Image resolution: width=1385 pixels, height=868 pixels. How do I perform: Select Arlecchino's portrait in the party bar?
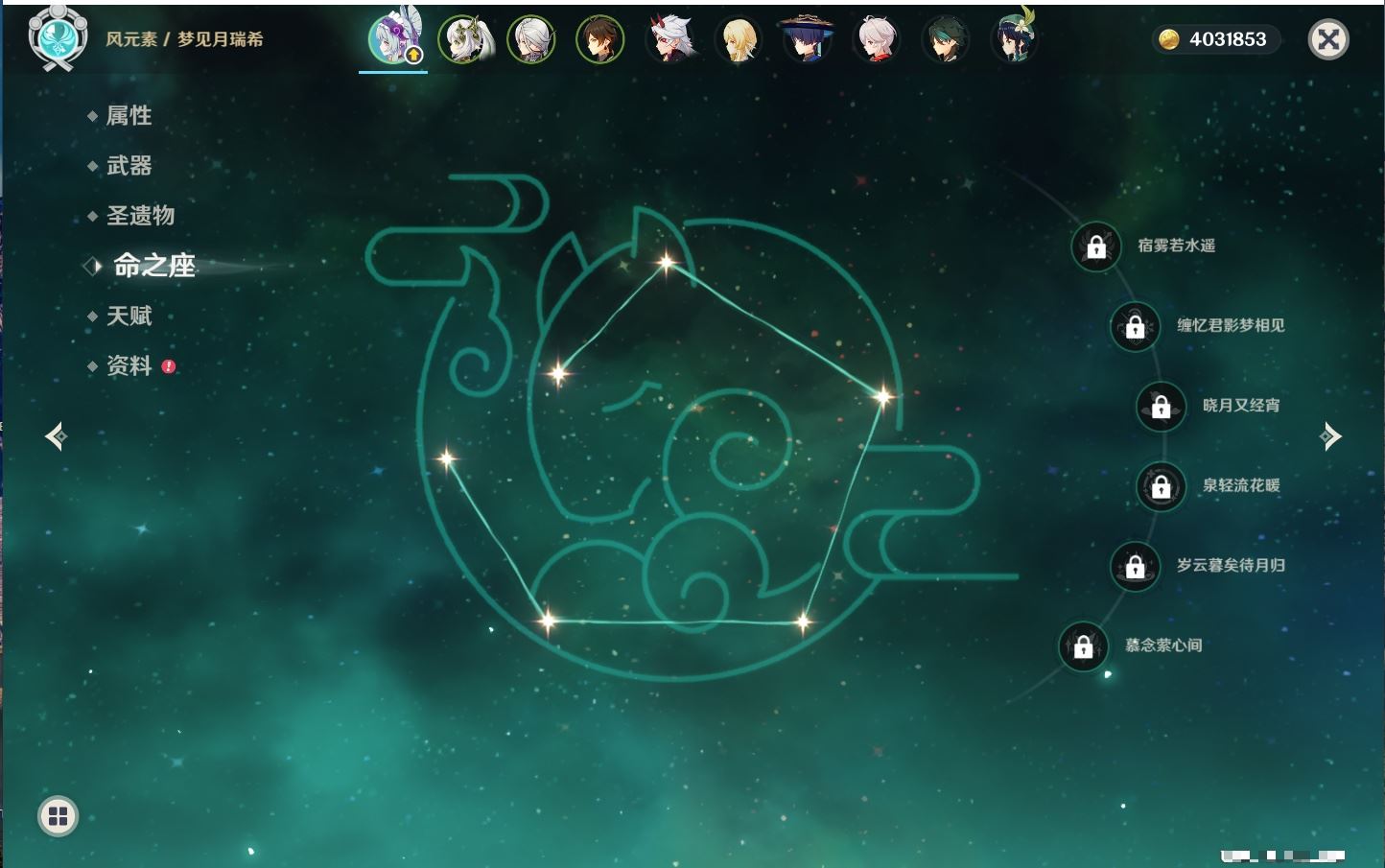click(531, 39)
